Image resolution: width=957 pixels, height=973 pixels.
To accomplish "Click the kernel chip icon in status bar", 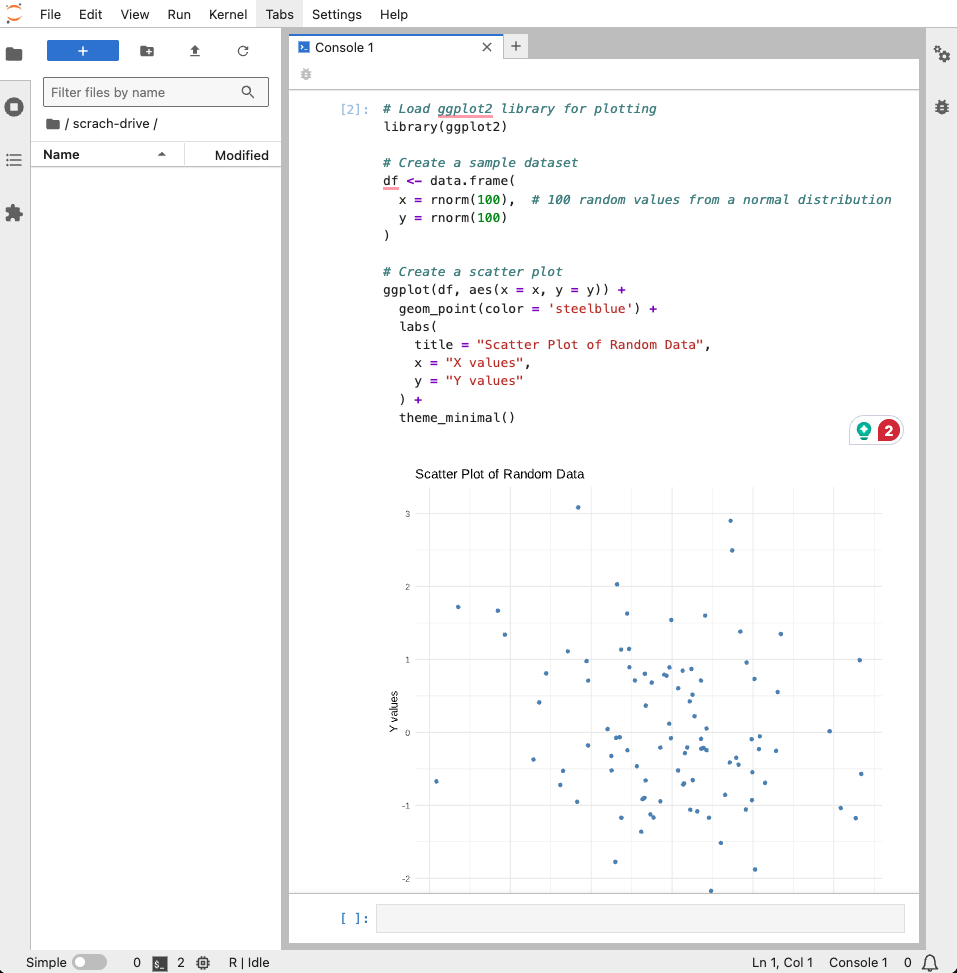I will click(203, 963).
